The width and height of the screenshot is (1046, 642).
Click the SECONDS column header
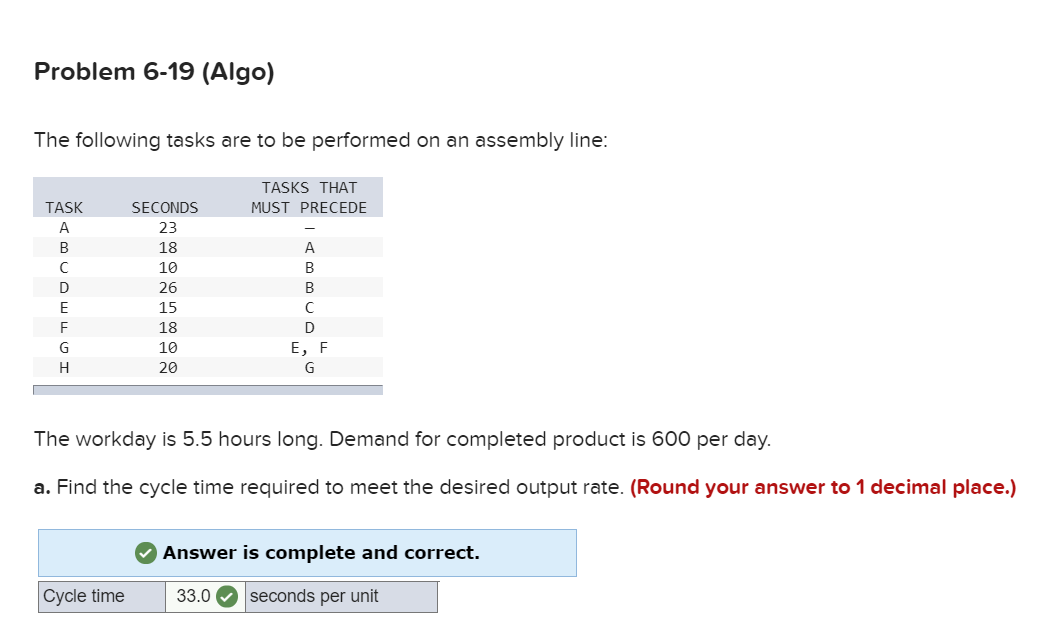pyautogui.click(x=164, y=207)
